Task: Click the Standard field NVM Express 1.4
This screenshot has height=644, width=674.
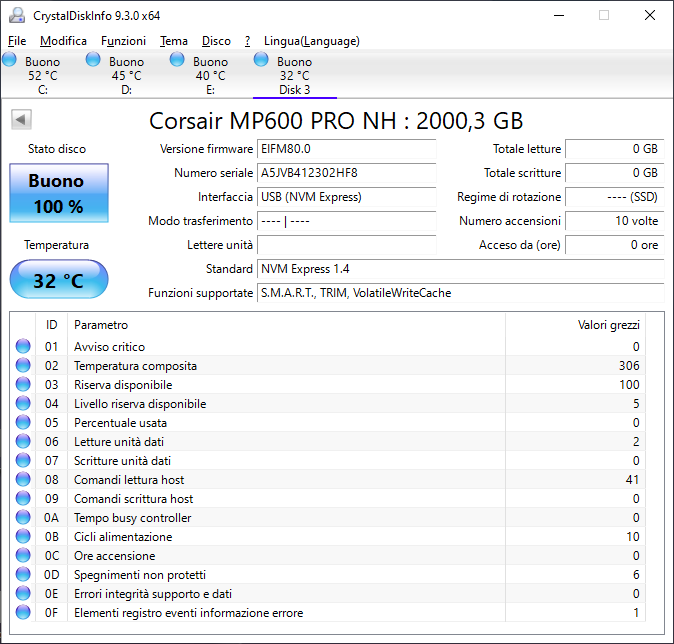Action: [x=461, y=269]
